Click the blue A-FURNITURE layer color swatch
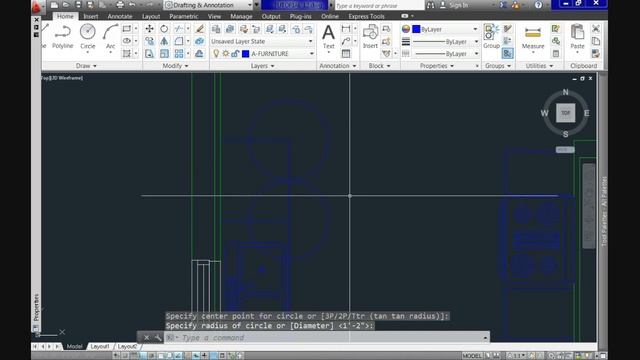 coord(246,53)
